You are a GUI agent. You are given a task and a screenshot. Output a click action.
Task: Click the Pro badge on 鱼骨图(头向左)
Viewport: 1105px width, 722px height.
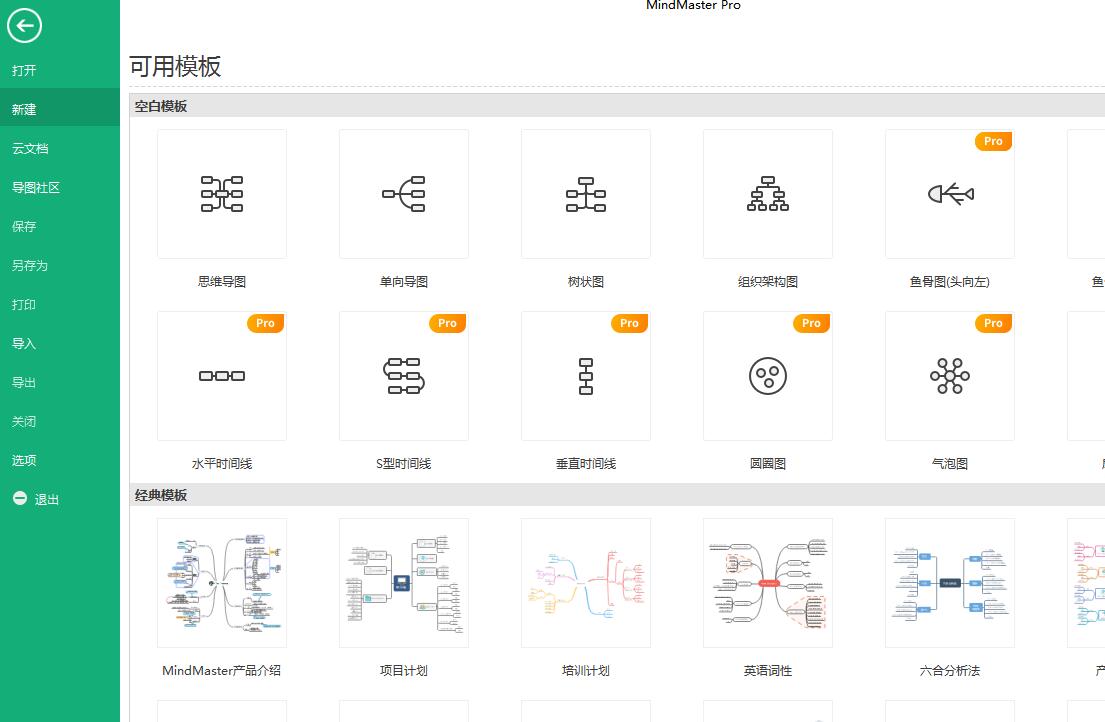(994, 142)
